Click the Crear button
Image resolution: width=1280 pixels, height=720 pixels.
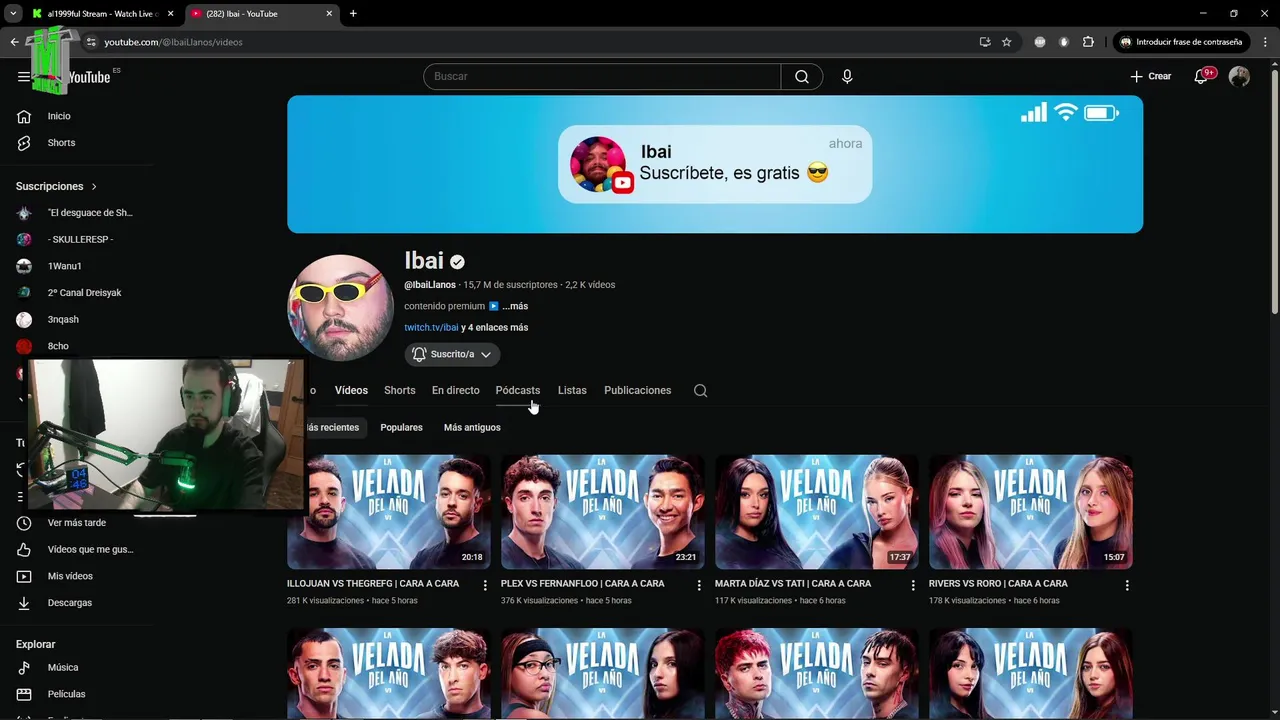coord(1151,76)
